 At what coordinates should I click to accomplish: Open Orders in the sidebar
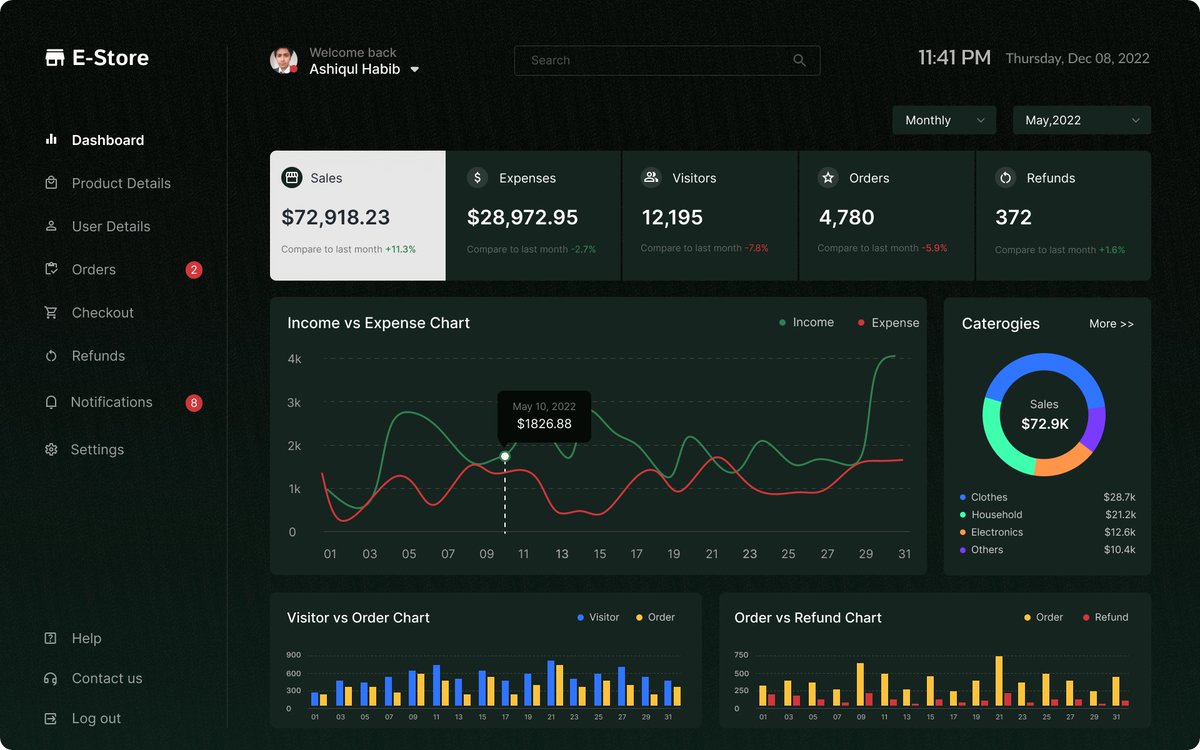(94, 269)
